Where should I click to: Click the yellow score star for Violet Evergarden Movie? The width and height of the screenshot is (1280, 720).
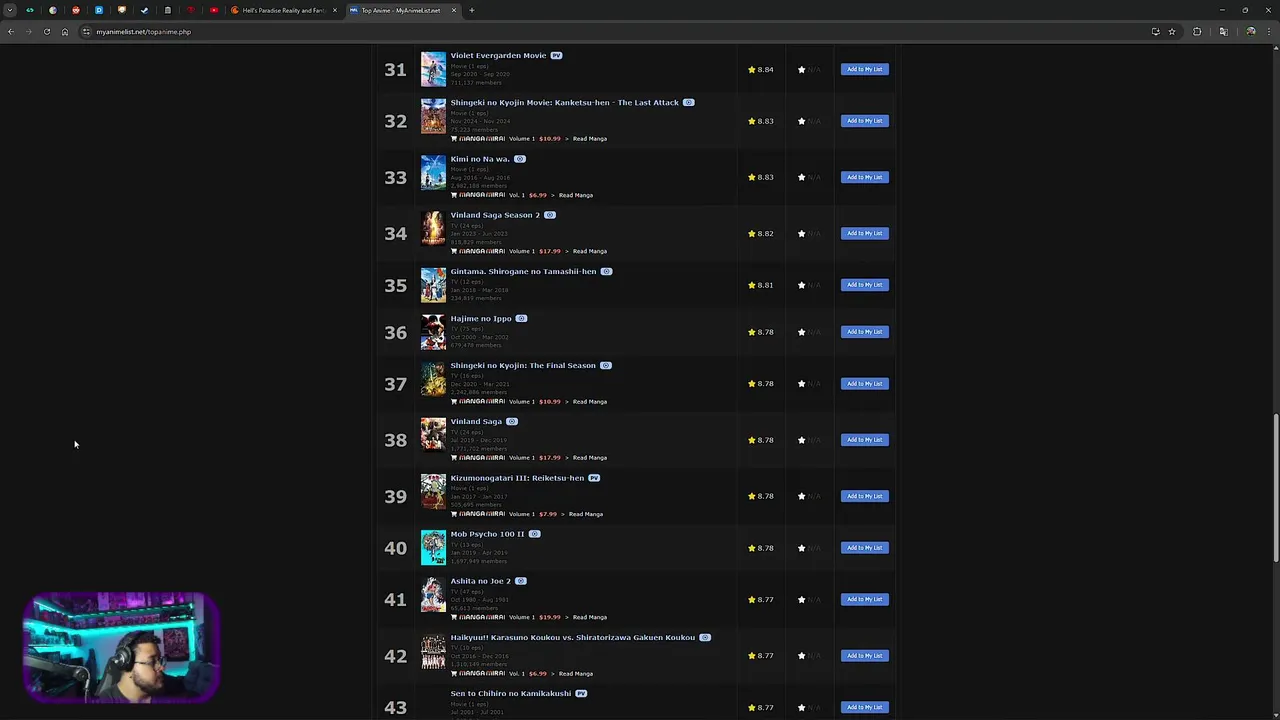[752, 70]
